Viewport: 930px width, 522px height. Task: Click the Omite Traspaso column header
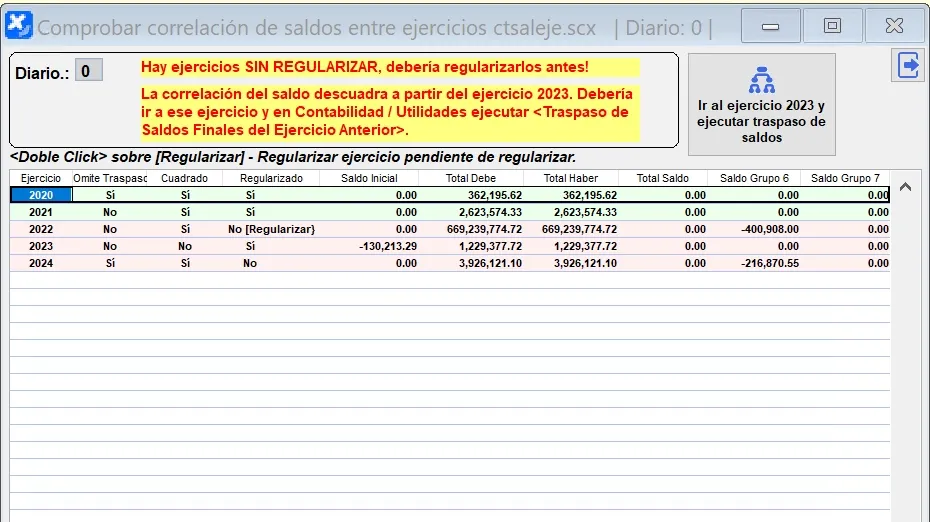[x=110, y=178]
